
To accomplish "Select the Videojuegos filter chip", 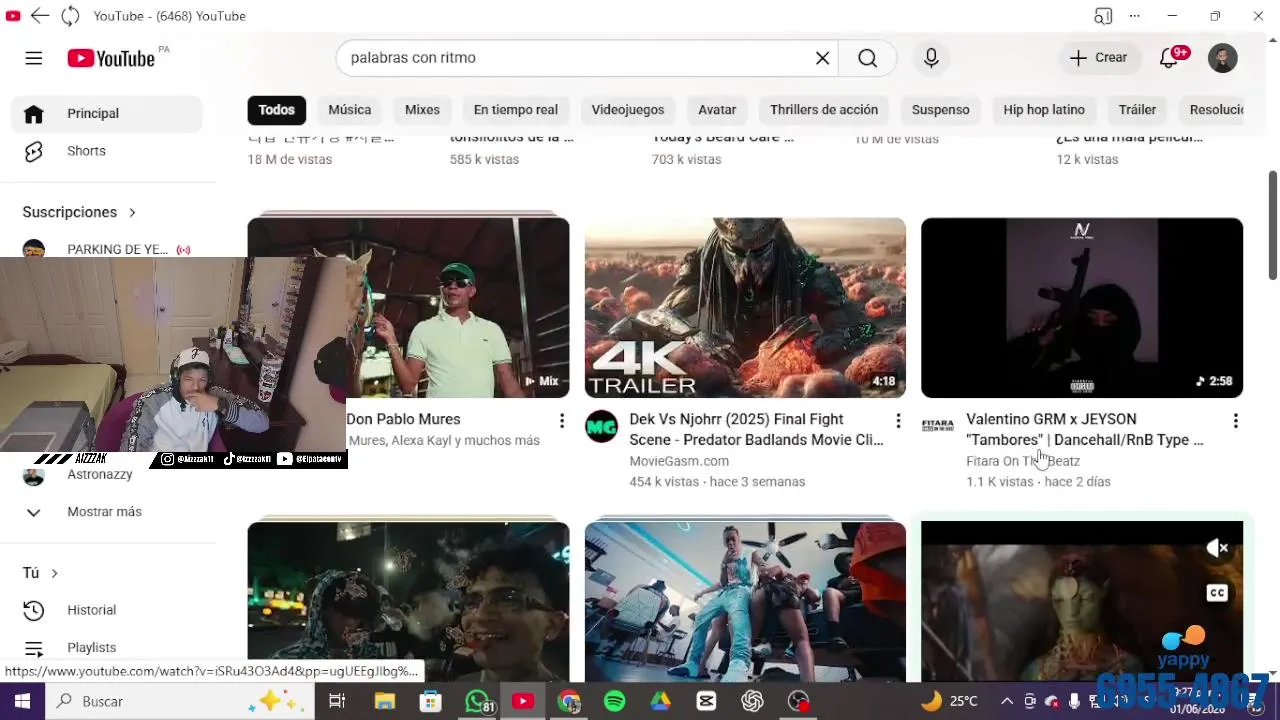I will (x=628, y=110).
